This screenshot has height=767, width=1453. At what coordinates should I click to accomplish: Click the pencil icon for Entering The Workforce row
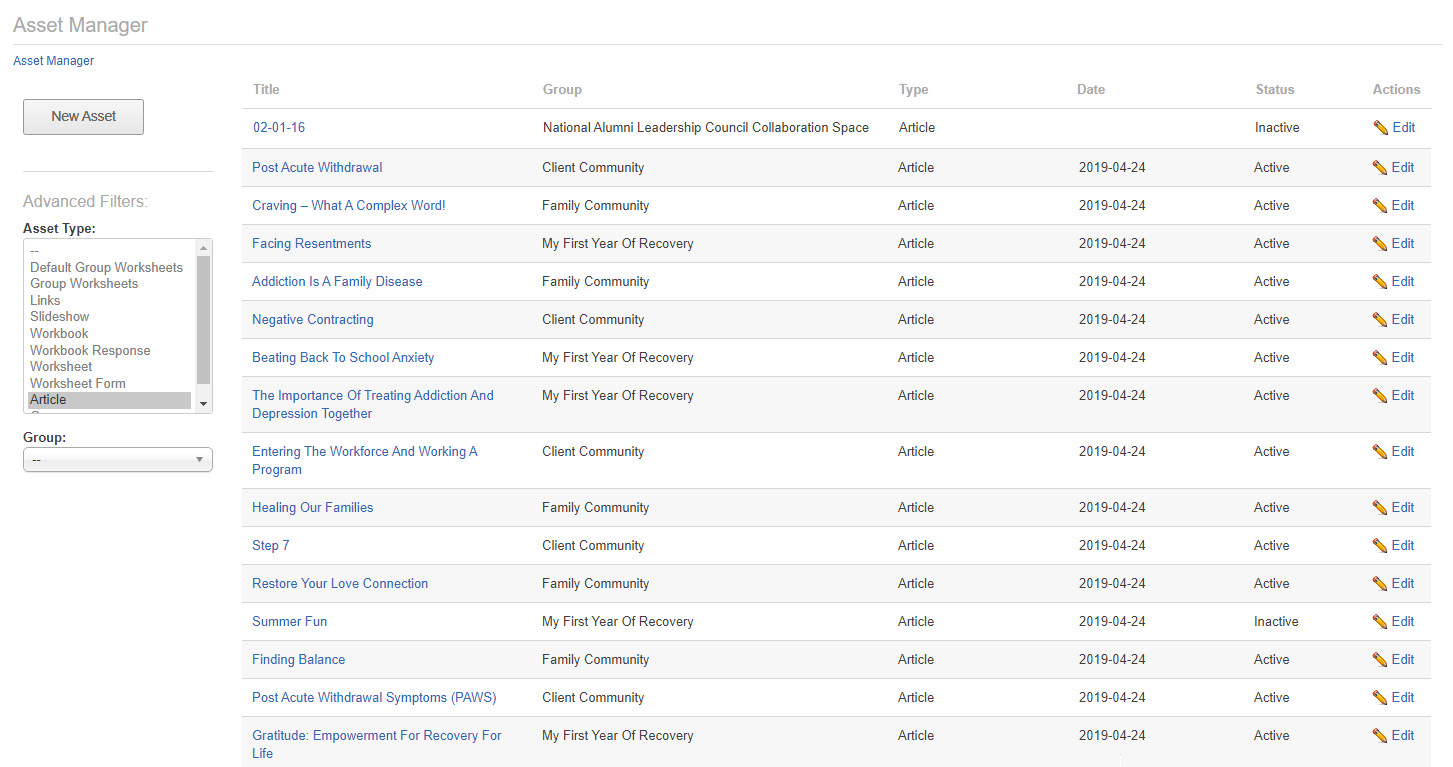point(1380,452)
